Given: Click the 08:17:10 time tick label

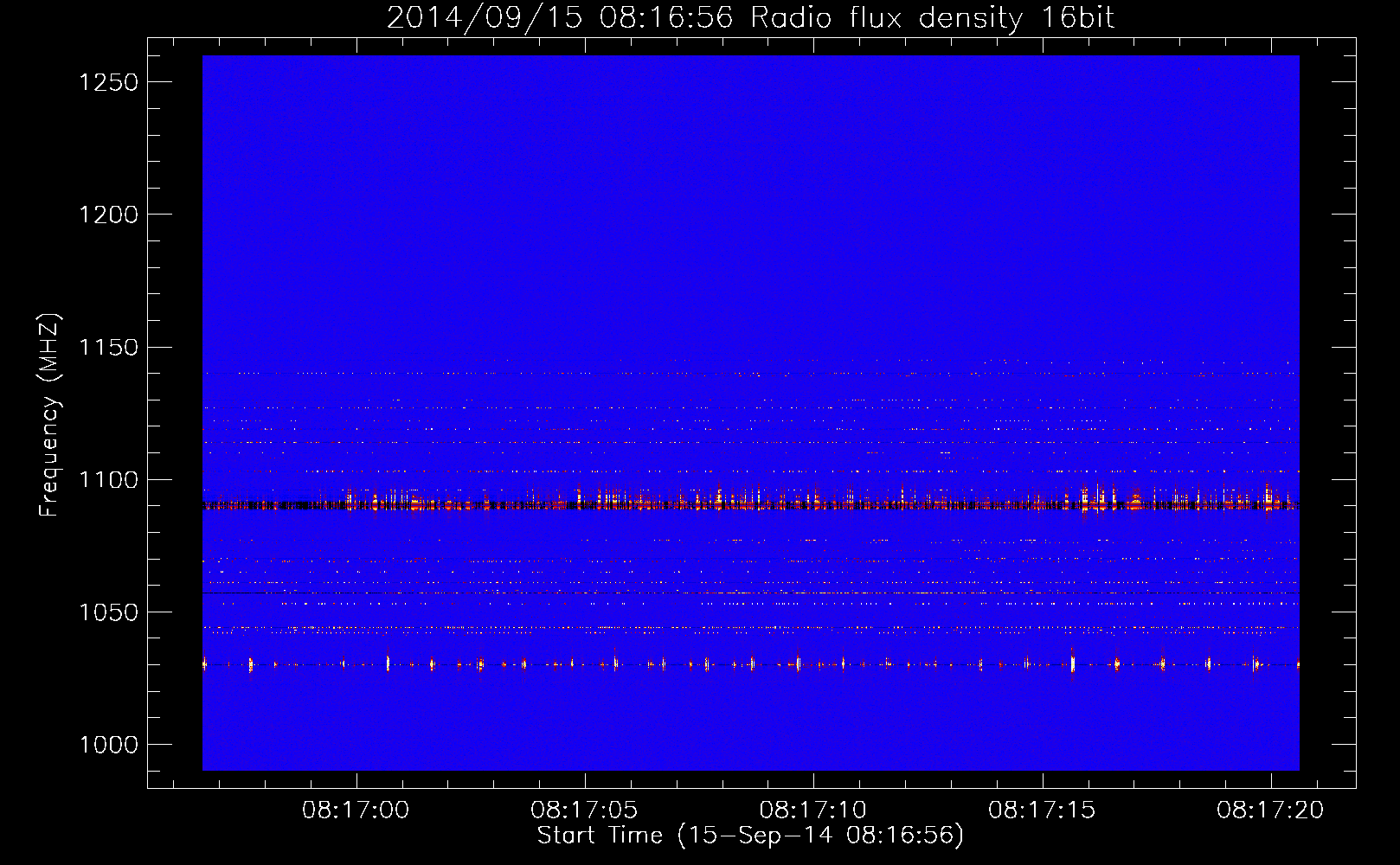Looking at the screenshot, I should 812,810.
